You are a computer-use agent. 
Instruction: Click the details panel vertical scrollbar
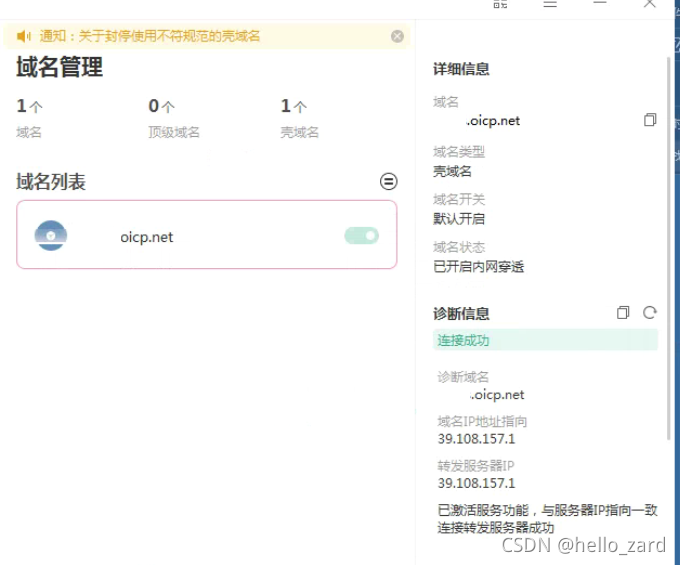669,249
